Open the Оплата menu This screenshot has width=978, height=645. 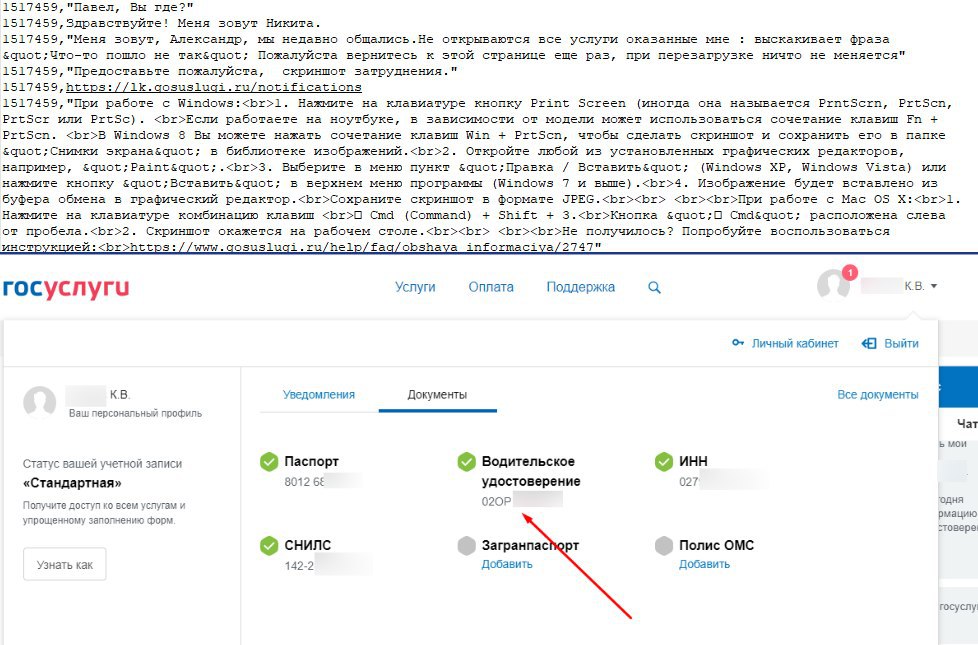[491, 287]
